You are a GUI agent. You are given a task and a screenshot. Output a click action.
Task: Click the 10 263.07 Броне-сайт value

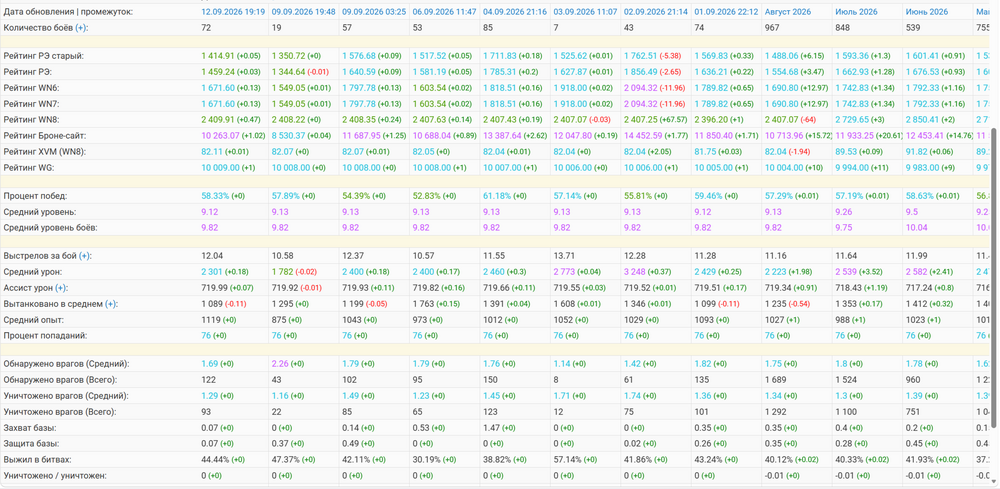pyautogui.click(x=221, y=135)
